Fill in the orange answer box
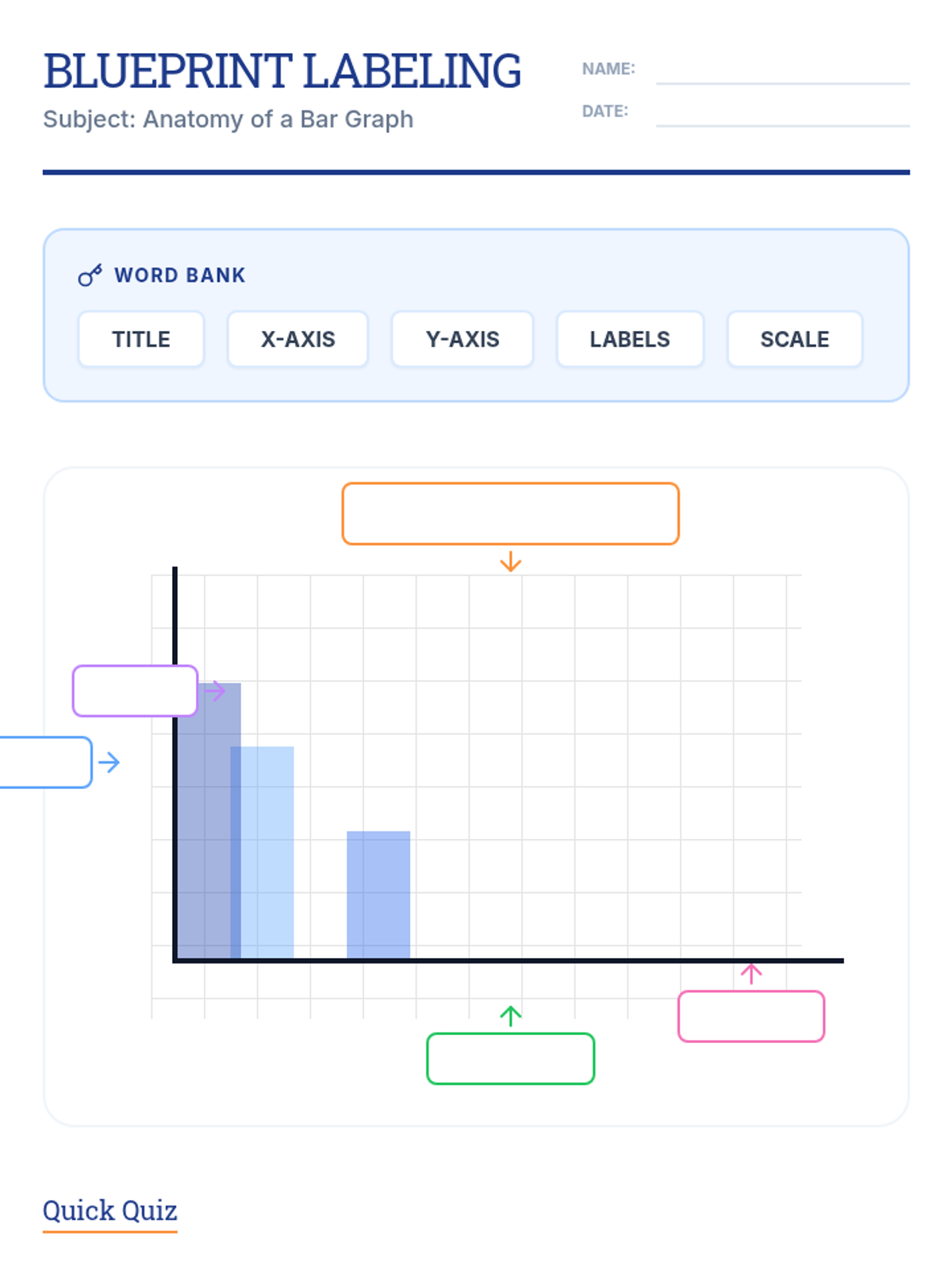 (x=511, y=514)
